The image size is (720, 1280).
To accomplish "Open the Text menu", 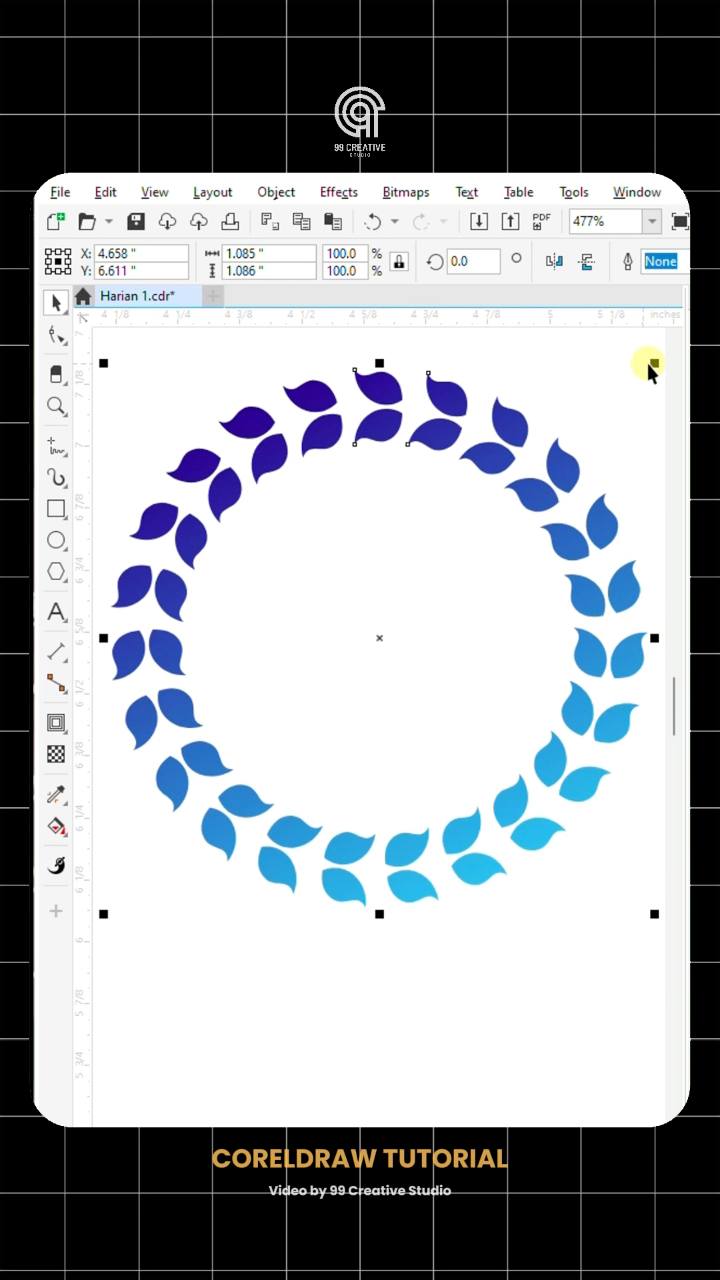I will tap(467, 192).
